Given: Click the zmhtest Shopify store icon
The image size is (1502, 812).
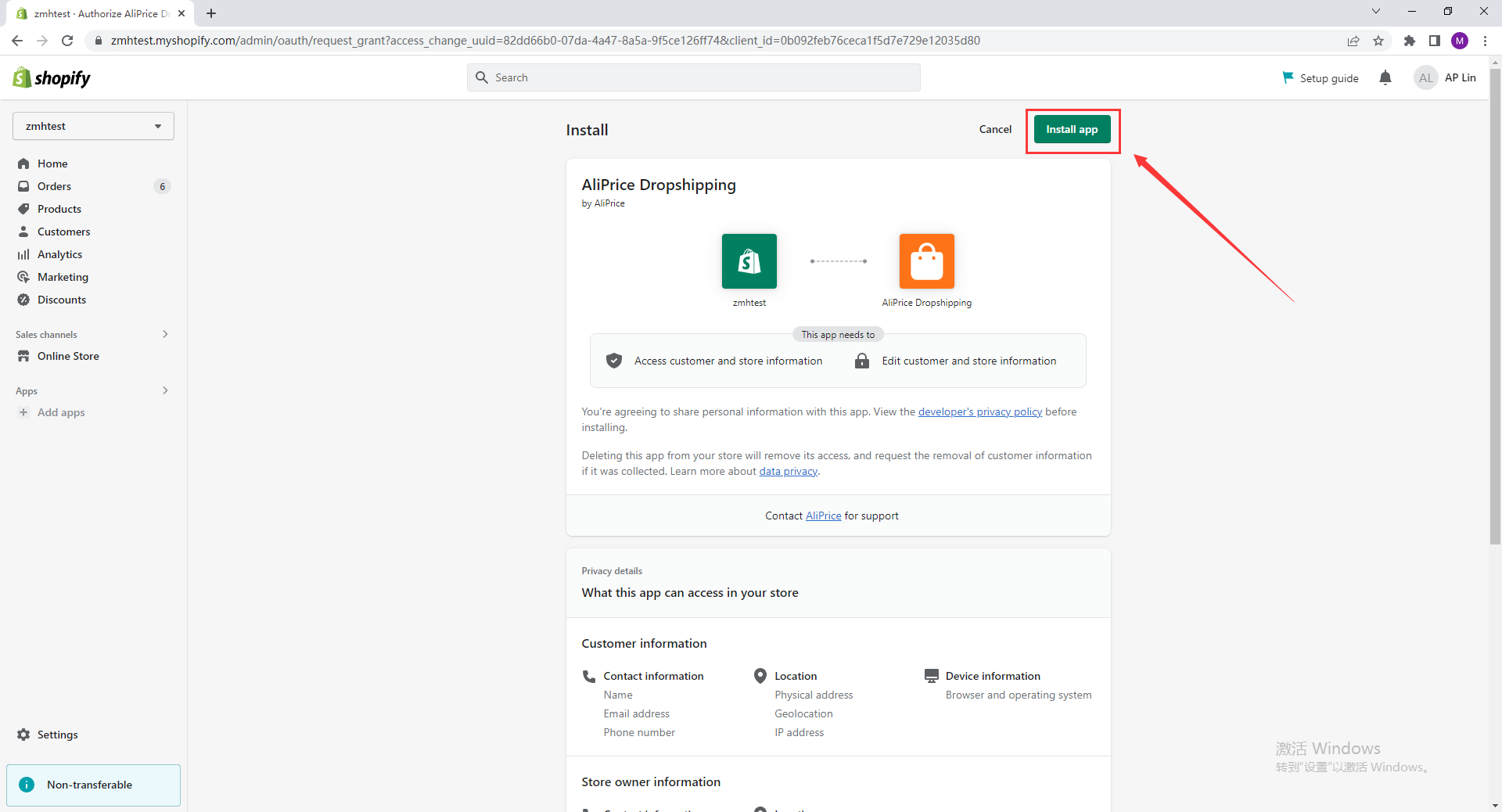Looking at the screenshot, I should [x=749, y=261].
